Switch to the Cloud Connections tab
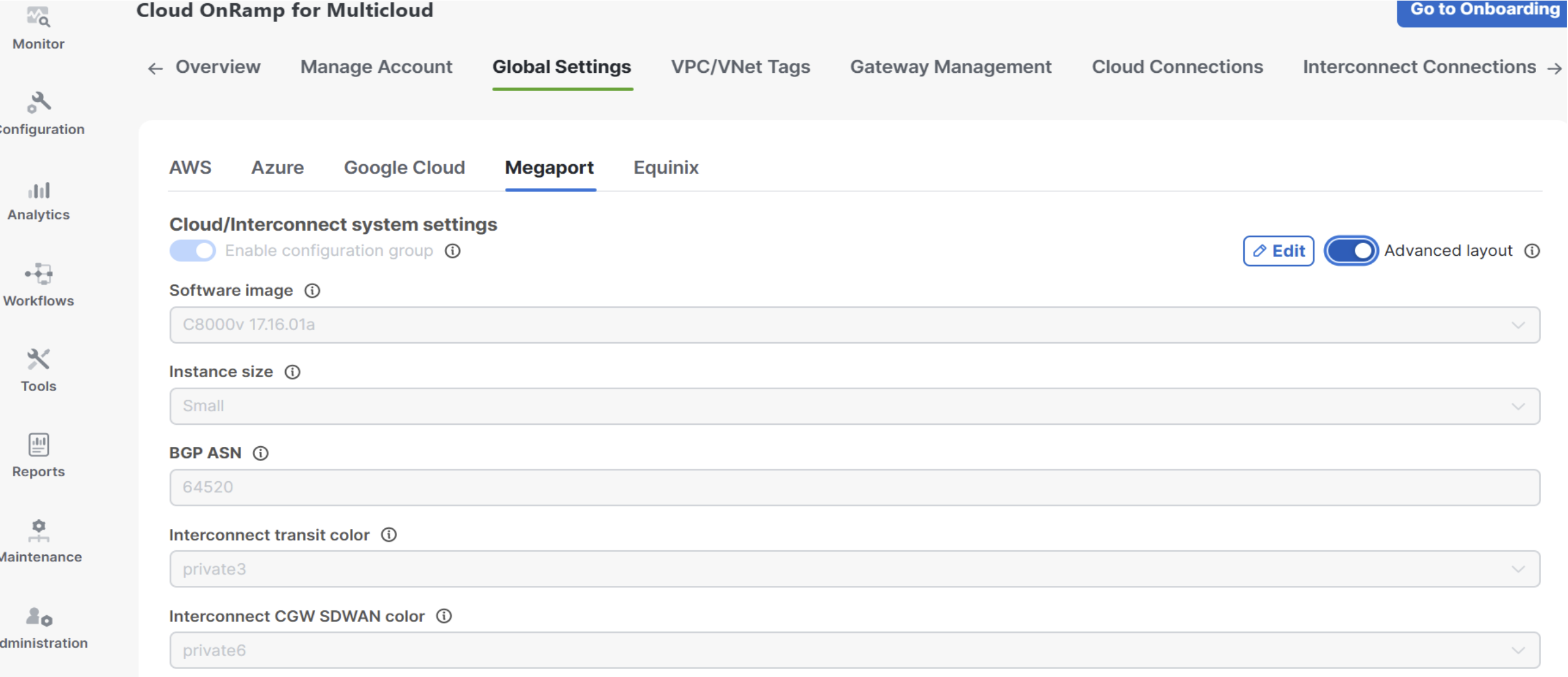 coord(1178,67)
